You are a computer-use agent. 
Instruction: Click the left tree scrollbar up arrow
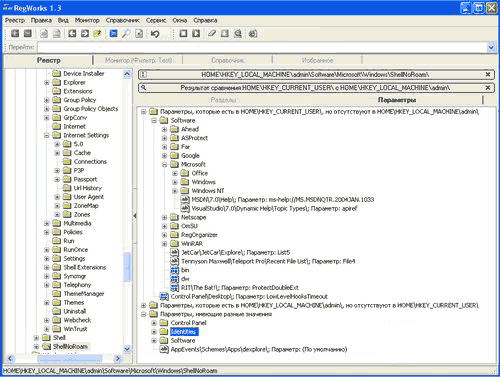pos(127,74)
